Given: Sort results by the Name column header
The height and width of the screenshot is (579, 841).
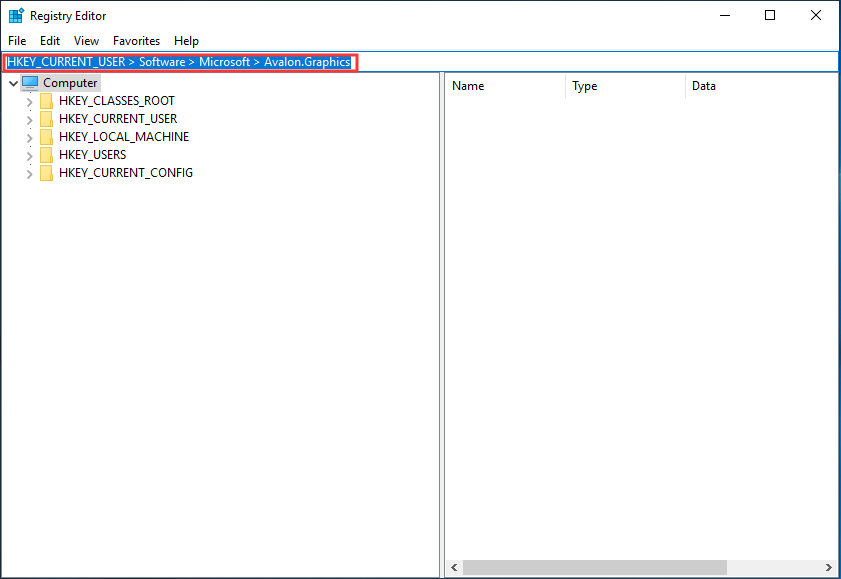Looking at the screenshot, I should pyautogui.click(x=468, y=86).
